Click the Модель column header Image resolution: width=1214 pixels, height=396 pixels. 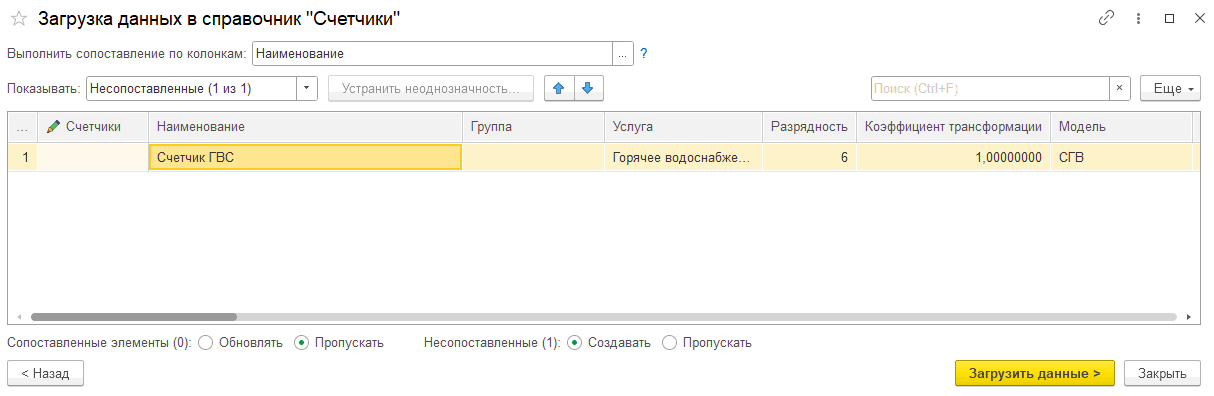click(1121, 126)
